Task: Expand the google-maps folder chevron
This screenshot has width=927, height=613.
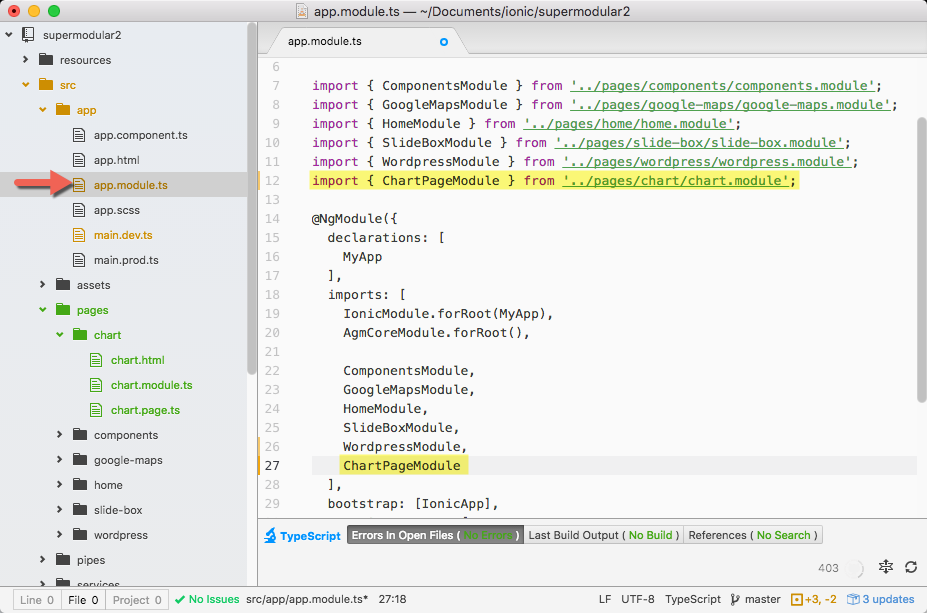Action: point(60,459)
